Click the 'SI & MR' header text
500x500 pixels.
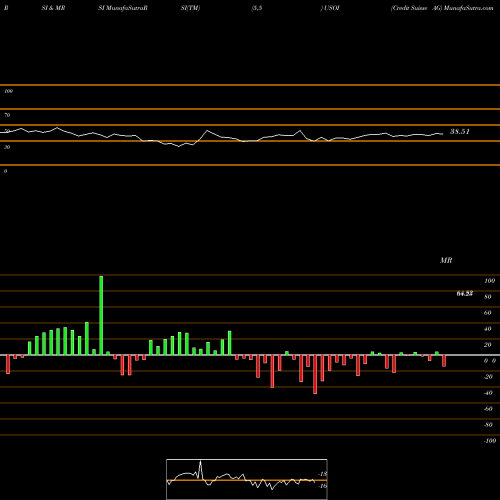(53, 8)
